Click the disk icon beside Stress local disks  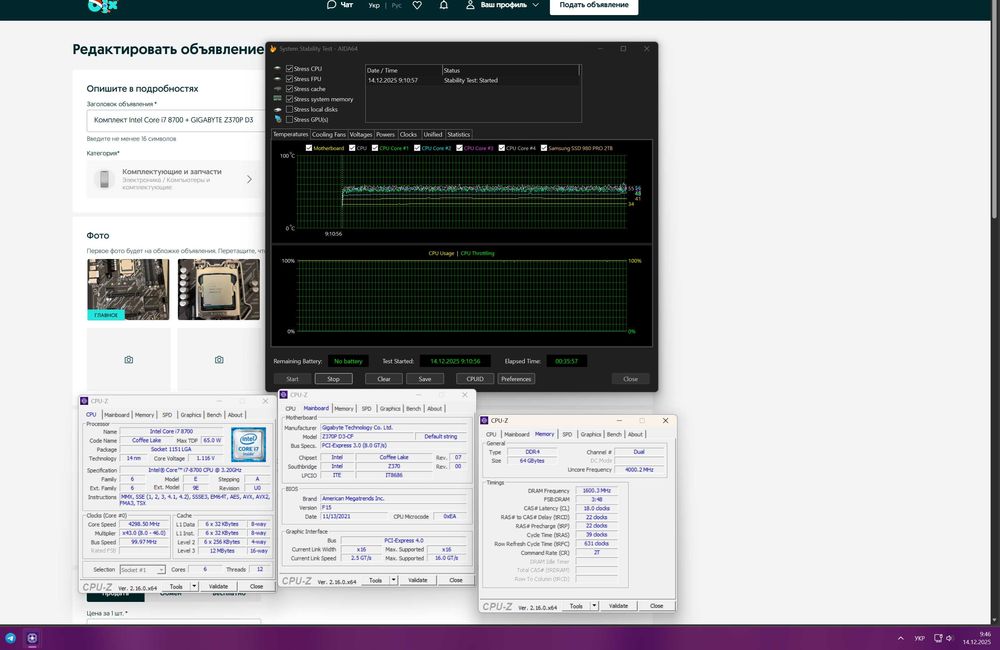click(x=277, y=109)
